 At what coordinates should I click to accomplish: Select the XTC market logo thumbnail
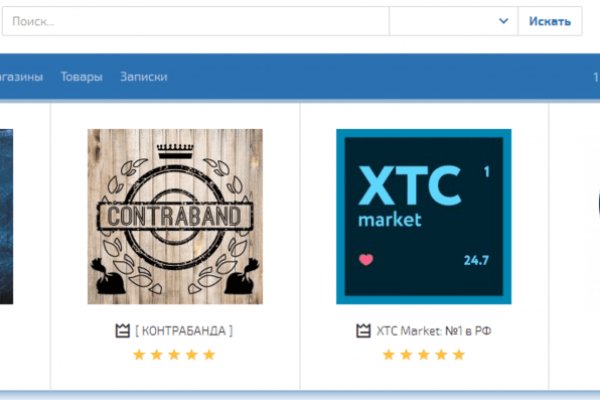[423, 216]
